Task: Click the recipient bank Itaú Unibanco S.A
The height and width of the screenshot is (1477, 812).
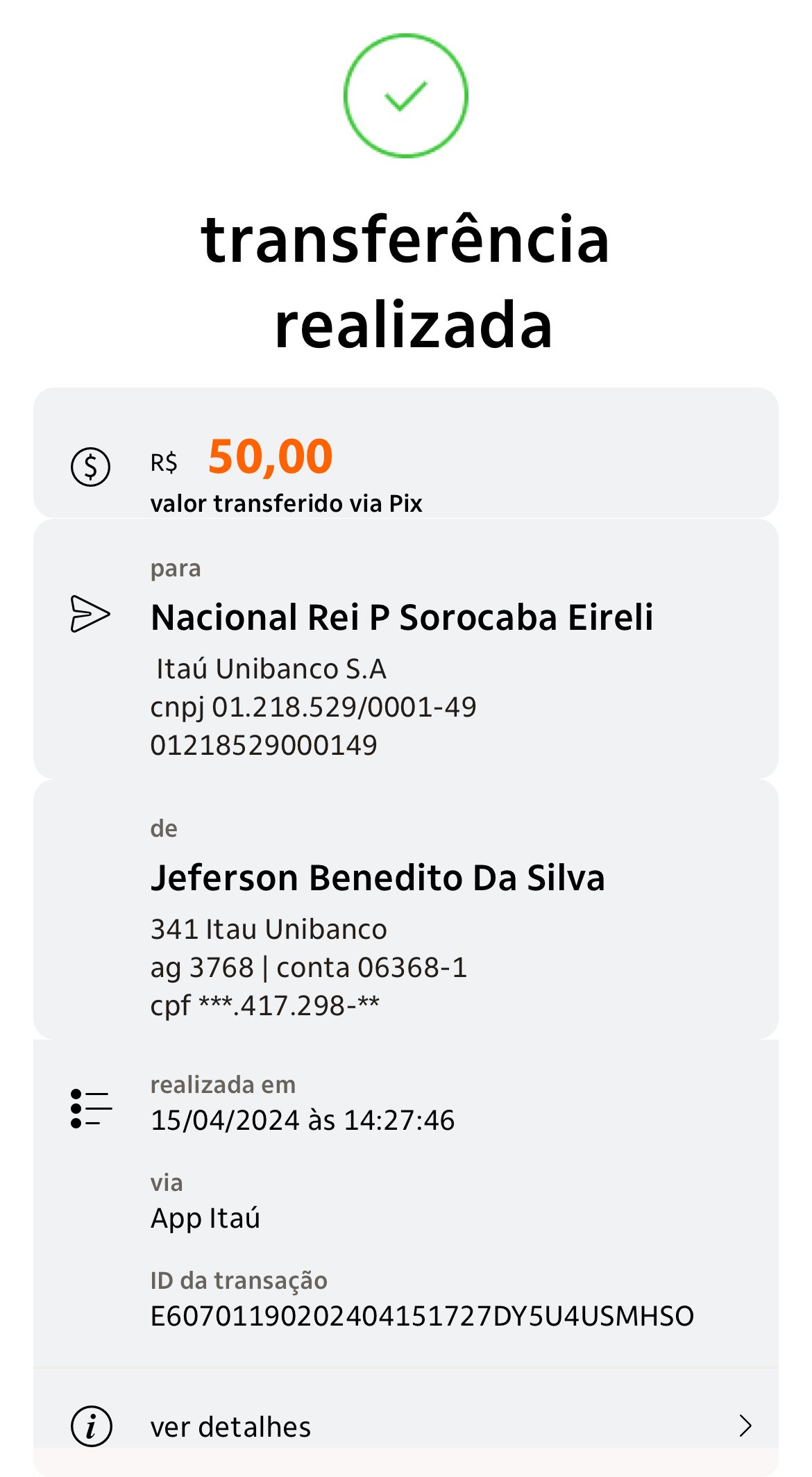Action: pyautogui.click(x=271, y=669)
